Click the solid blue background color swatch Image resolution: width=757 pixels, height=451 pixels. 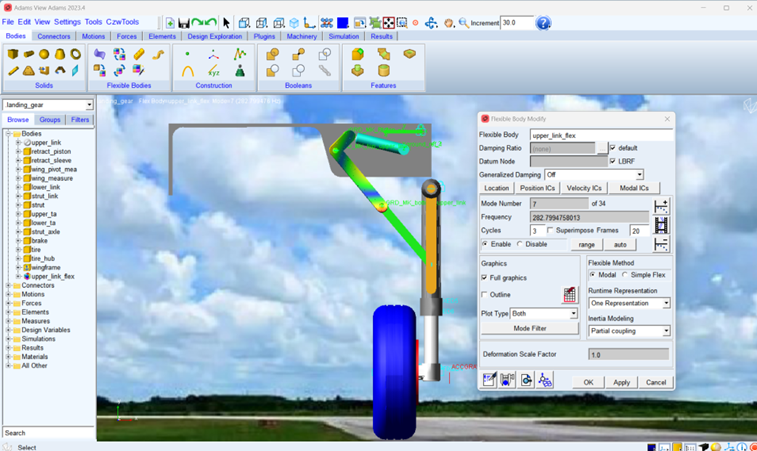pyautogui.click(x=342, y=22)
